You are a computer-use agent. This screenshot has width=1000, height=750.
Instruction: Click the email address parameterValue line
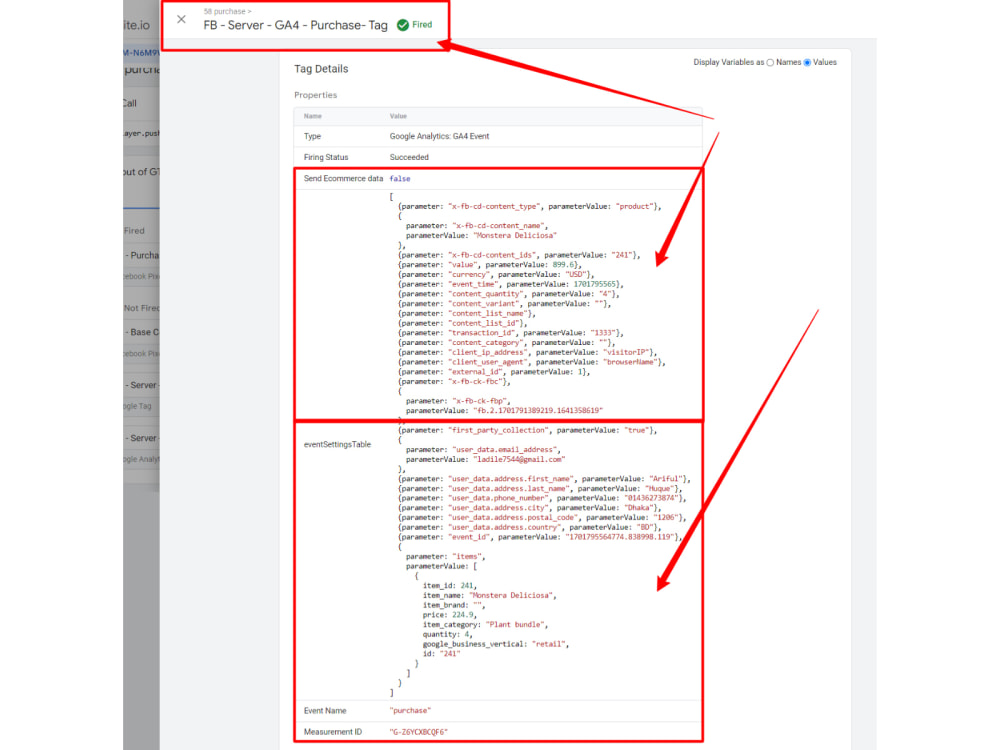(485, 459)
